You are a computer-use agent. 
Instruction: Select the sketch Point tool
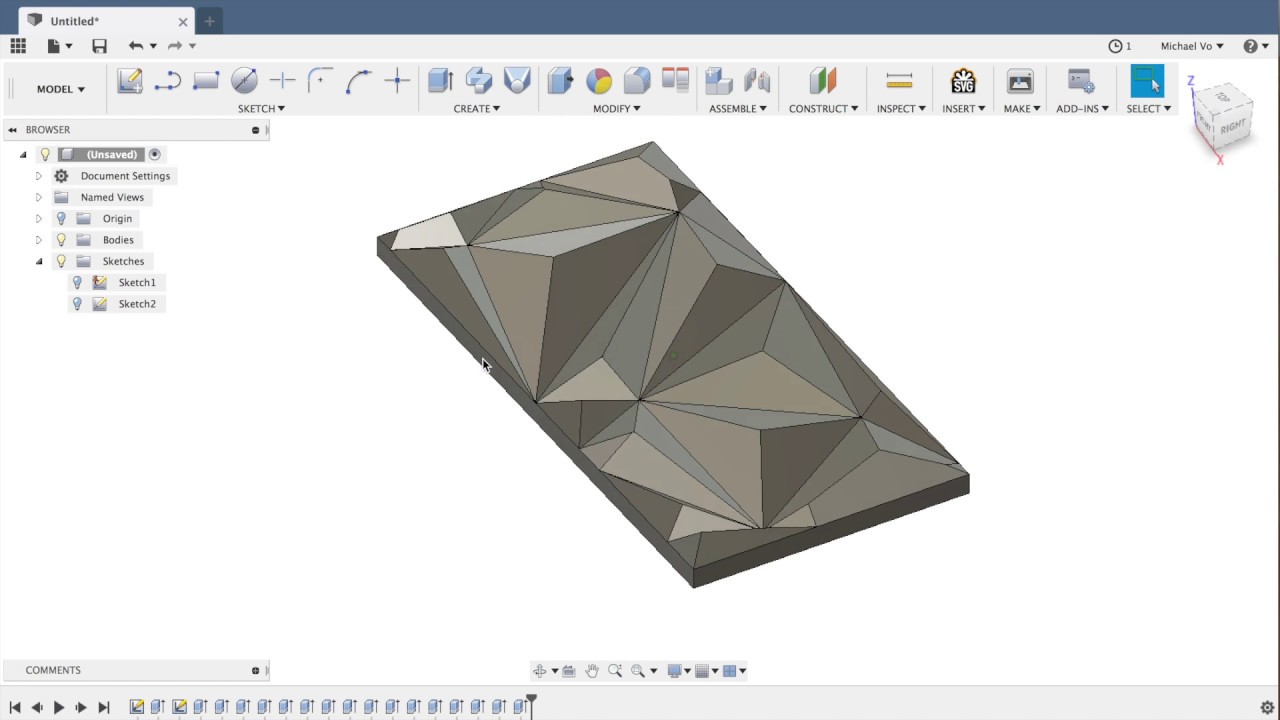point(397,81)
